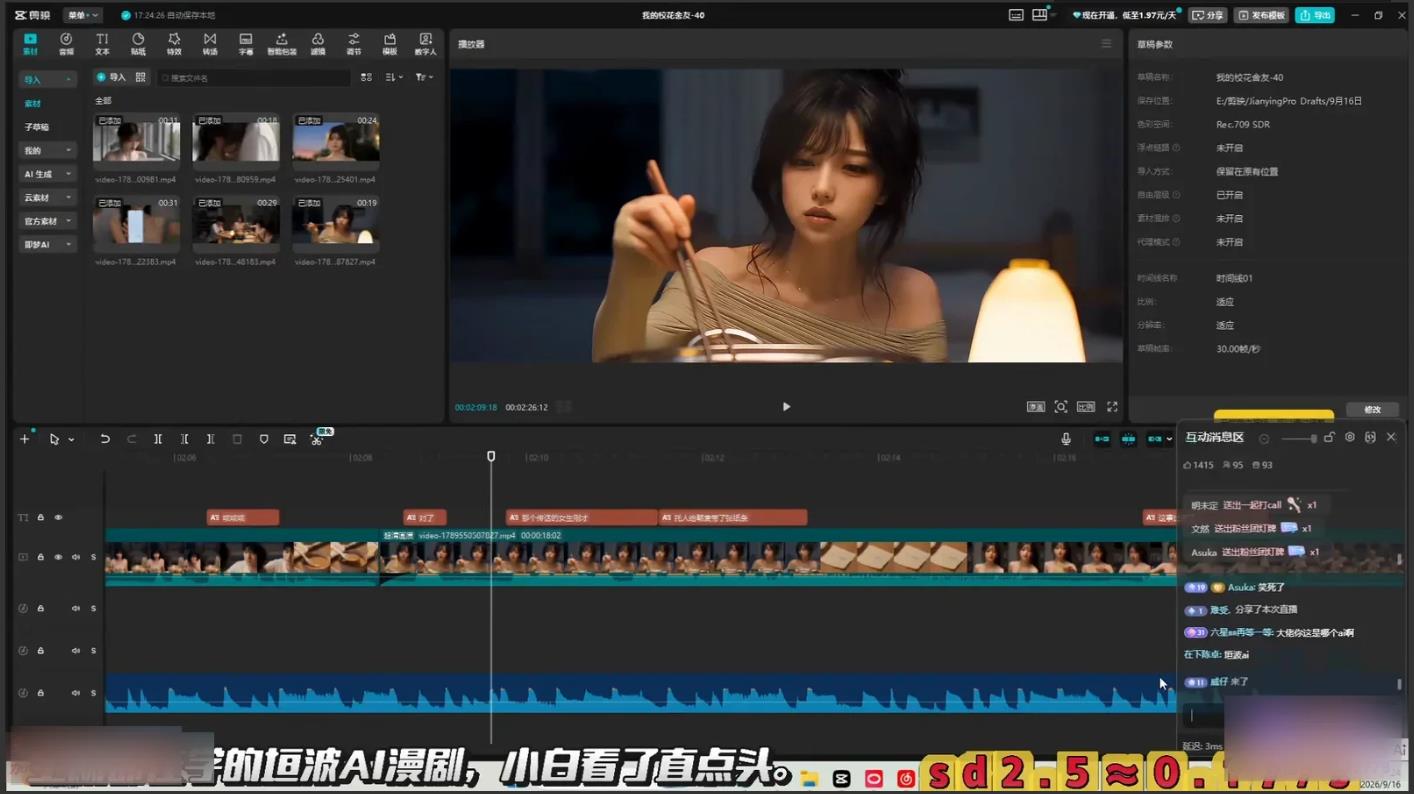Viewport: 1414px width, 794px height.
Task: Add a marker with the shield icon
Action: pos(264,439)
